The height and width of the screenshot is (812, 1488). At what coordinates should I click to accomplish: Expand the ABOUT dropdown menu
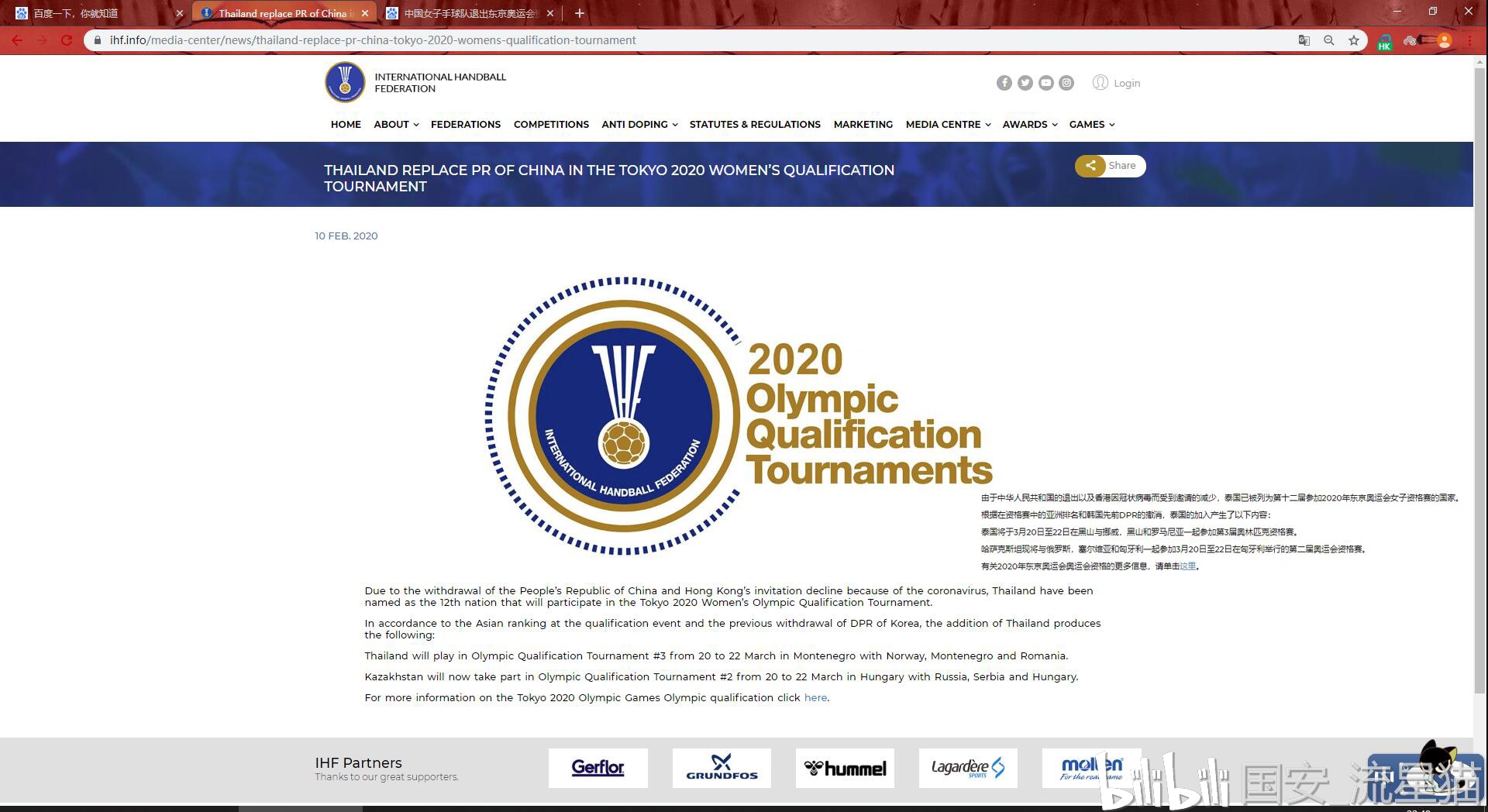point(396,124)
